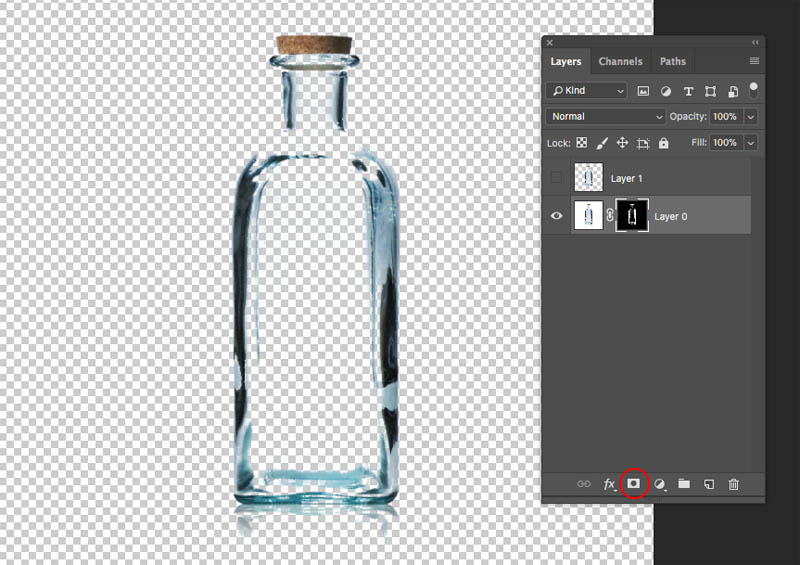Open the Opacity slider dropdown arrow
The image size is (800, 565).
tap(751, 117)
